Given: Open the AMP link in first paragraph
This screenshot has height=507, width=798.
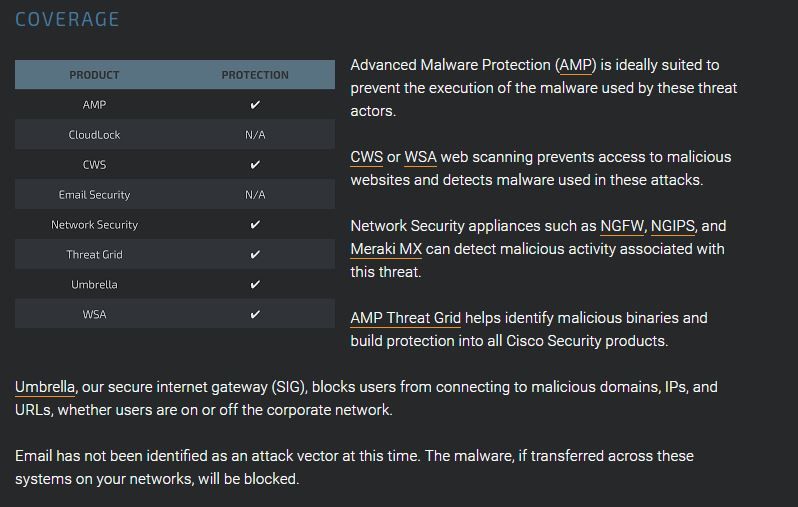Looking at the screenshot, I should [576, 65].
